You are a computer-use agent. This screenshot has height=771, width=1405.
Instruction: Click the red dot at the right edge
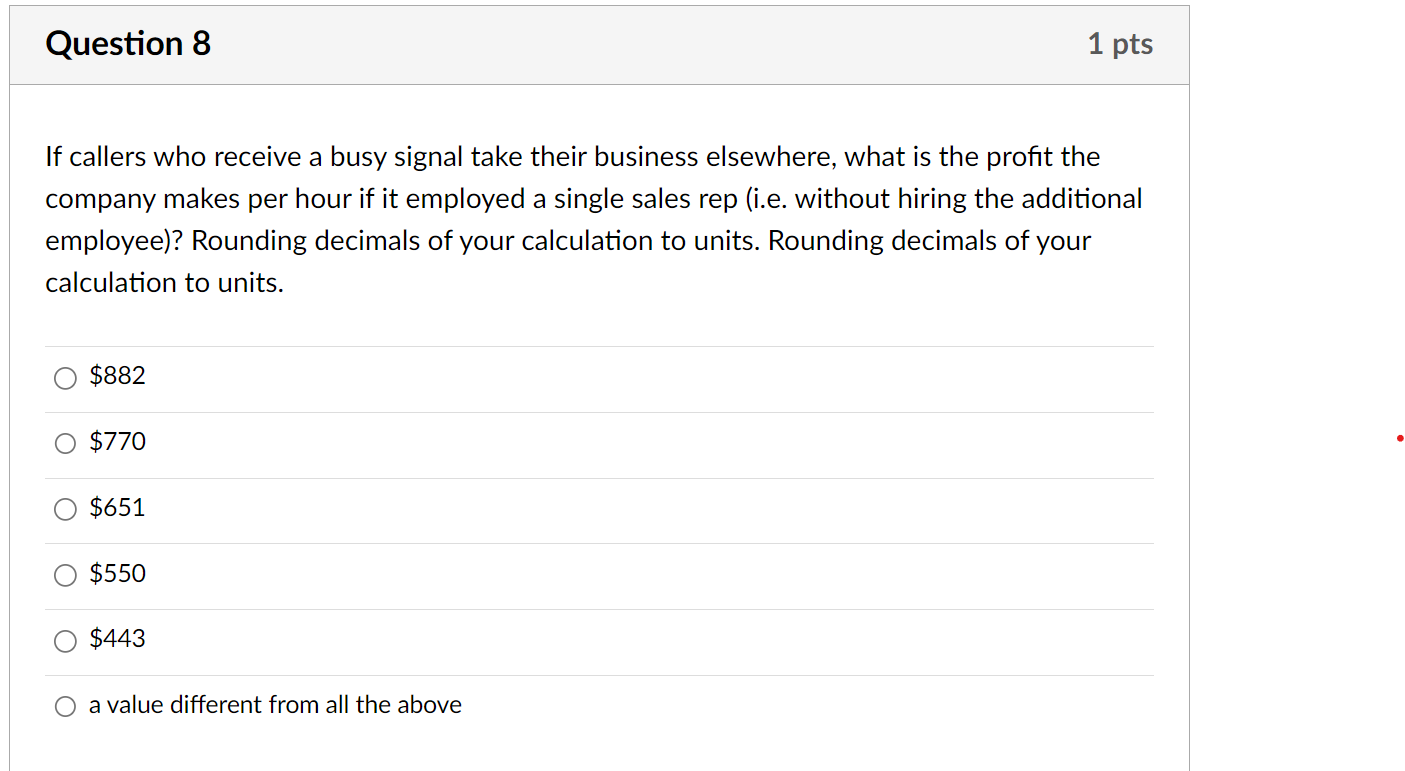pos(1400,438)
